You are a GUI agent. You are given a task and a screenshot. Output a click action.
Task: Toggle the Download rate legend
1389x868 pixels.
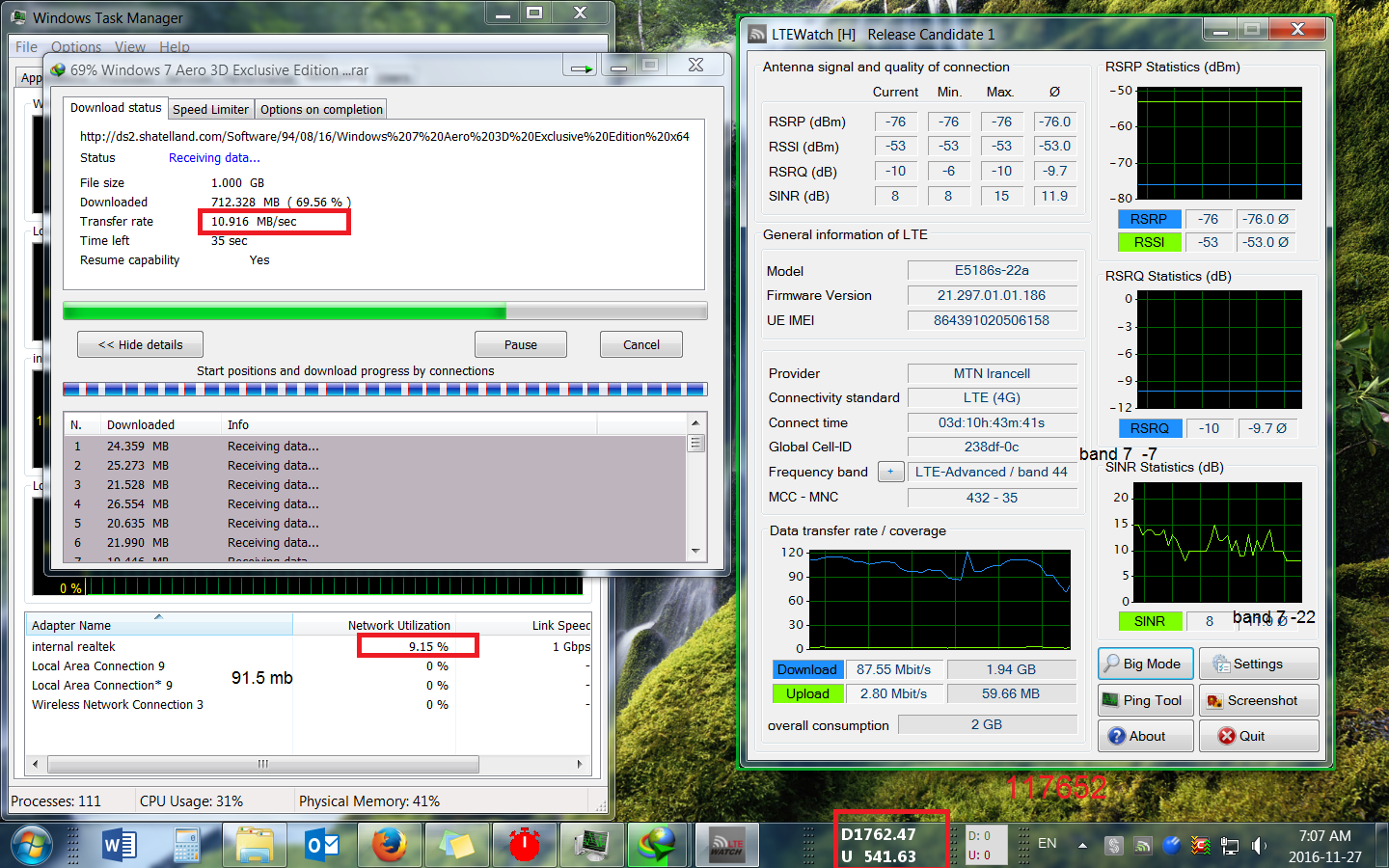click(807, 669)
